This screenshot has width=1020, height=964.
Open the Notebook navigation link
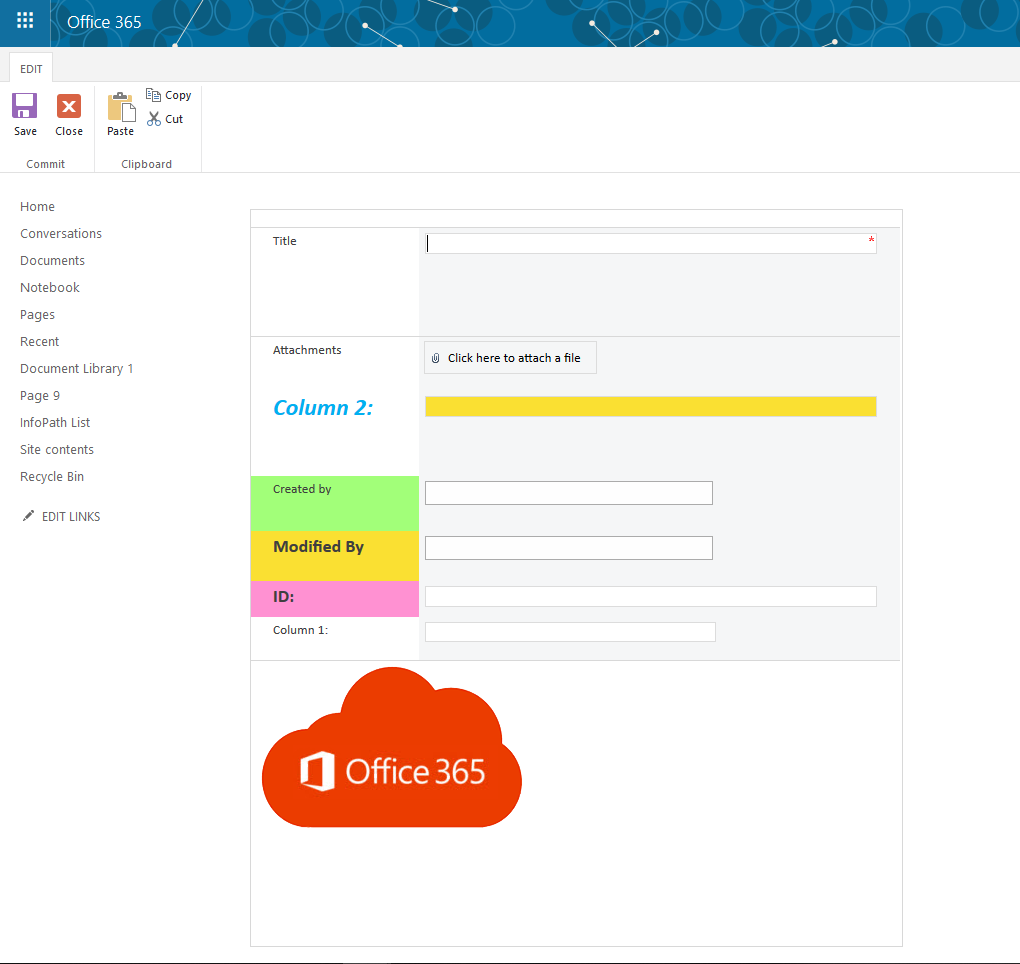50,288
